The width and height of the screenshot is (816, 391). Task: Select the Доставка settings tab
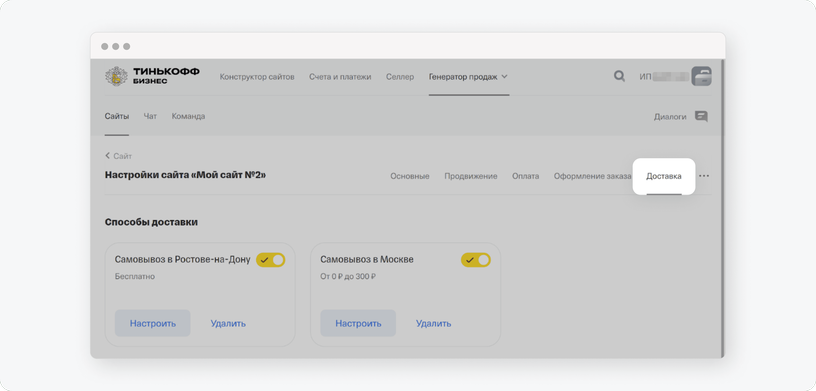[664, 176]
